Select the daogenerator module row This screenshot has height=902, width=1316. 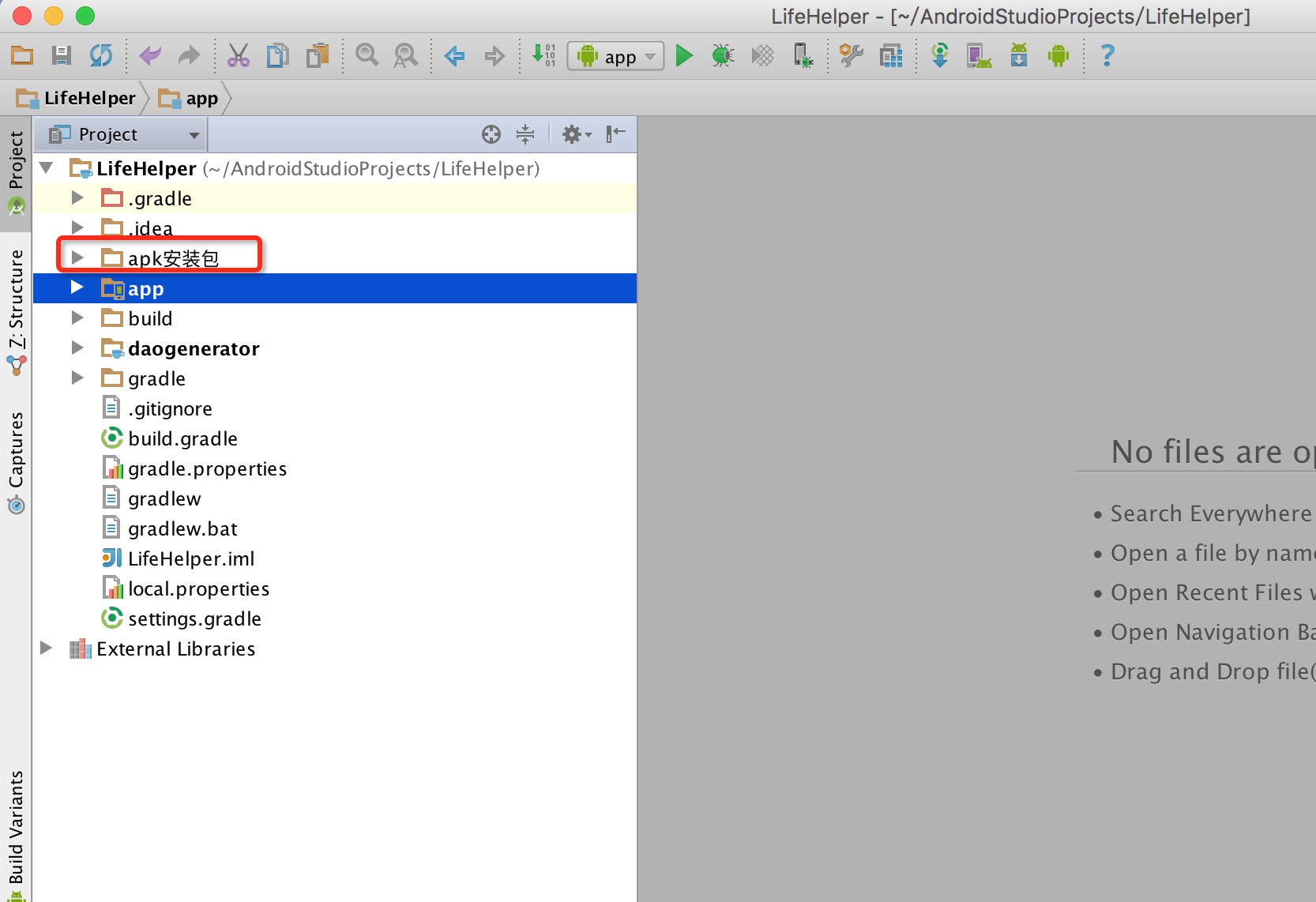(x=335, y=348)
